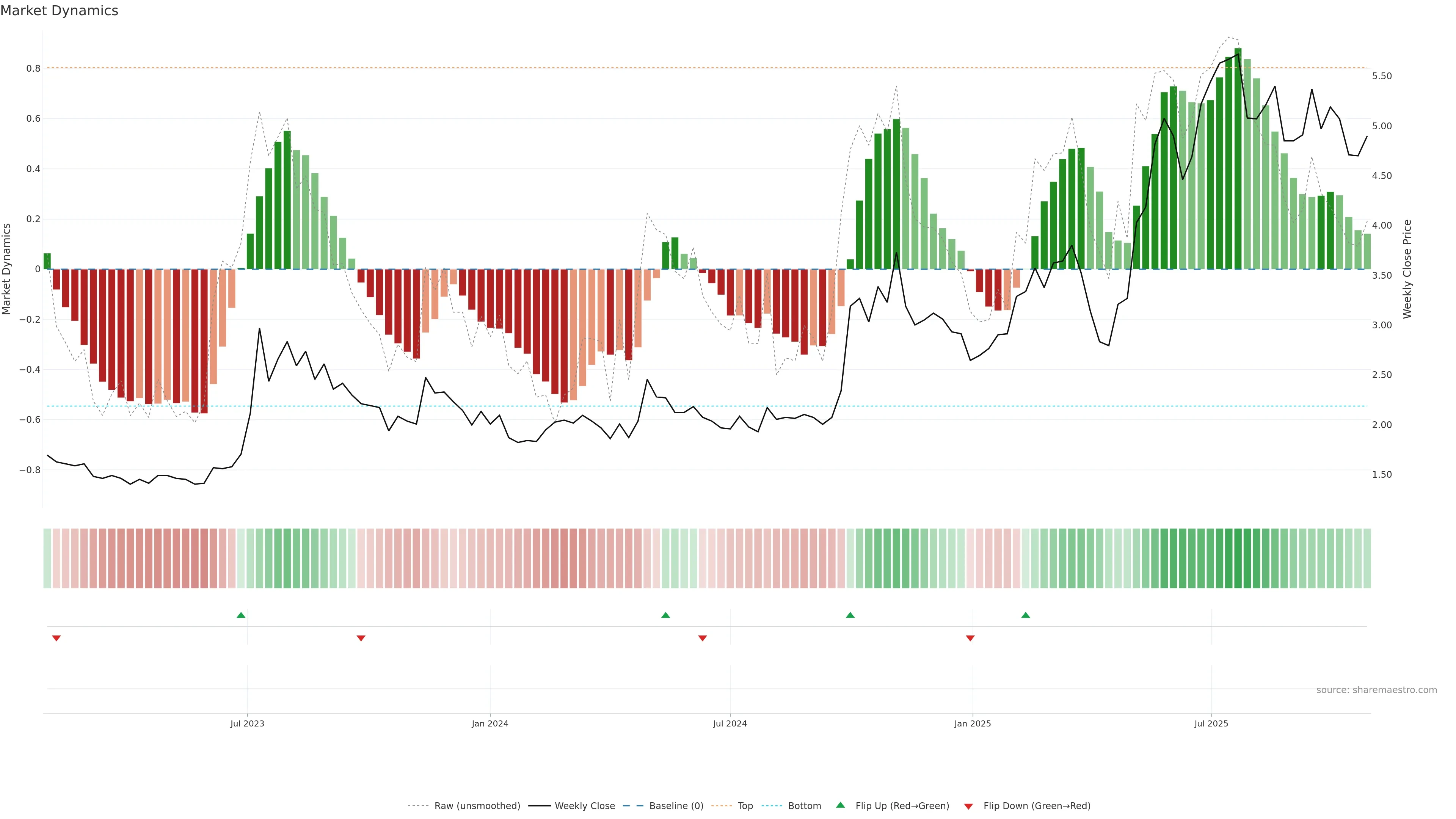The height and width of the screenshot is (819, 1456).
Task: Click the Top legend entry with orange dotted line
Action: pos(745,806)
